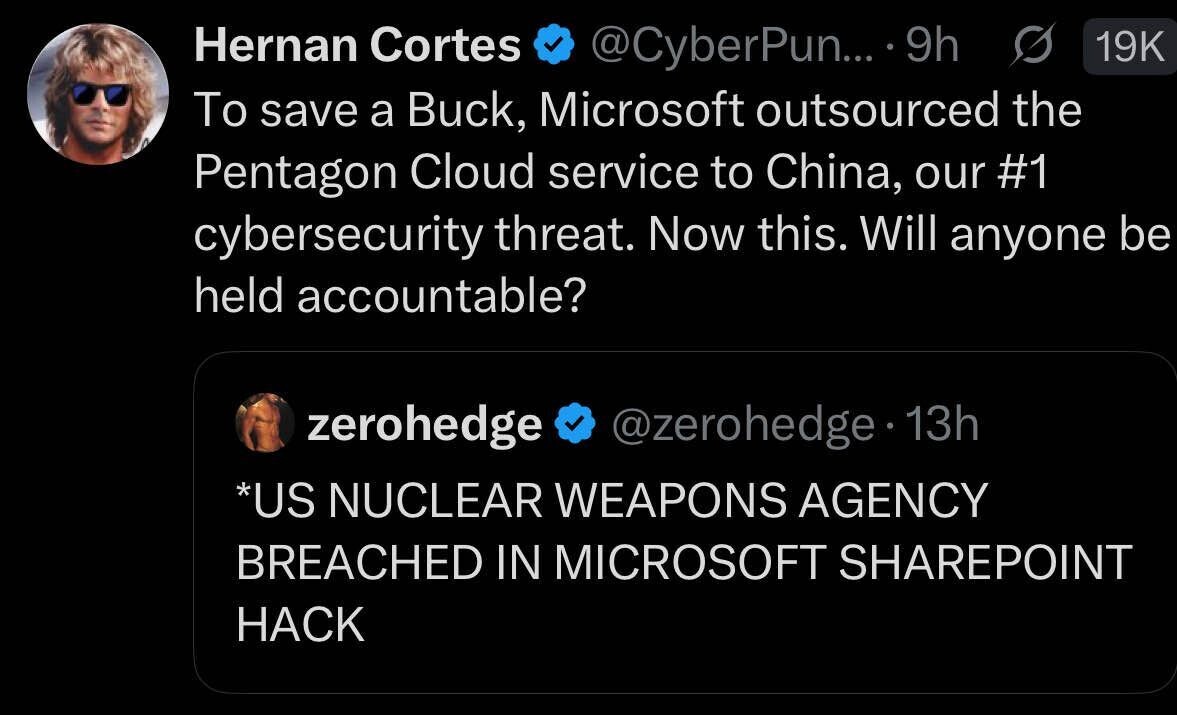Click the 13h timestamp on quoted tweet
This screenshot has height=715, width=1177.
[942, 424]
